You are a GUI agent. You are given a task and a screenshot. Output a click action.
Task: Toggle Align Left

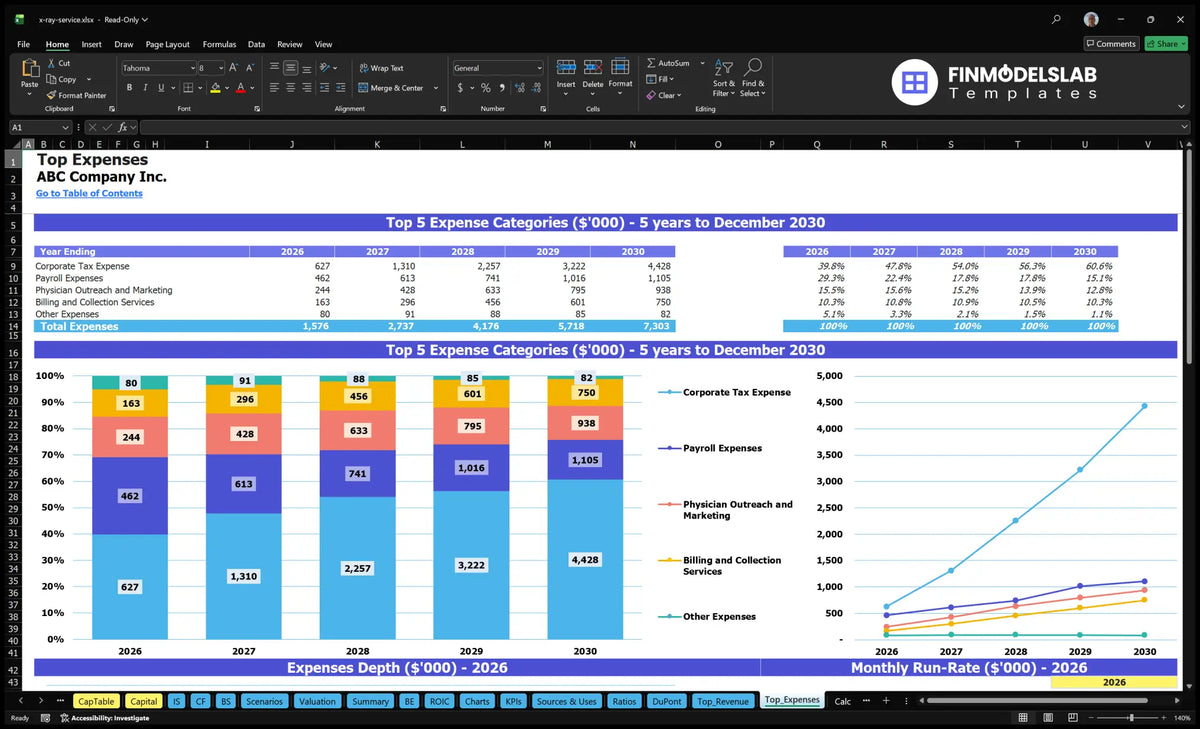[x=274, y=88]
